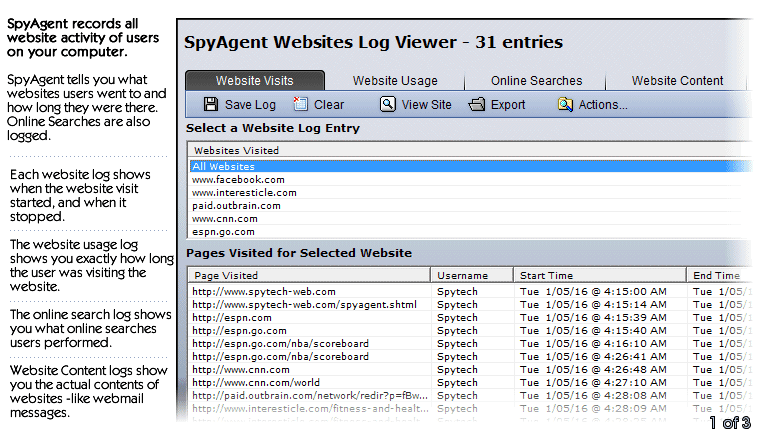Viewport: 761px width, 432px height.
Task: Sort by Start Time column header
Action: point(600,275)
